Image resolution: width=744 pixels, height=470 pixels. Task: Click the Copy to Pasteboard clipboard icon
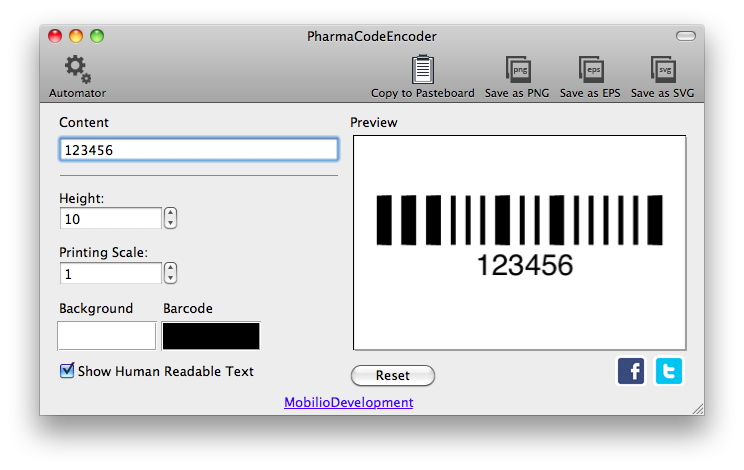pyautogui.click(x=422, y=69)
